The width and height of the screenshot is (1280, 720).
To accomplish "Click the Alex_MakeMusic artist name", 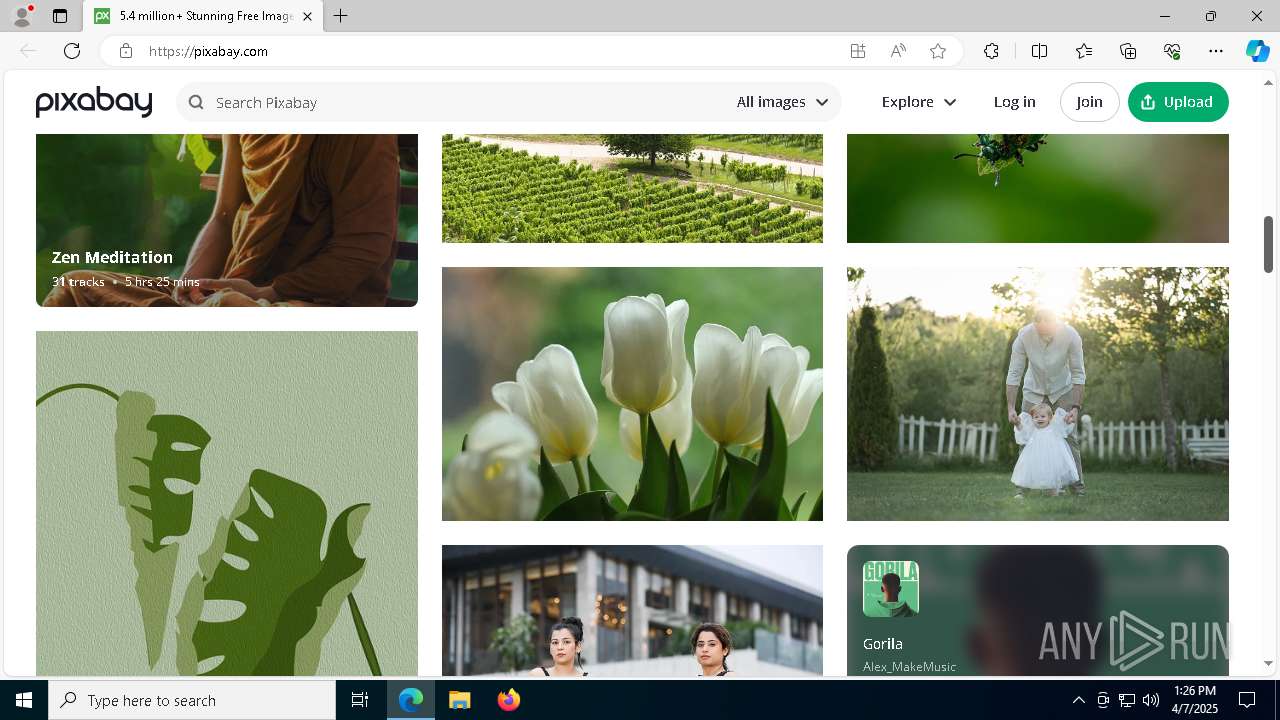I will pyautogui.click(x=909, y=666).
